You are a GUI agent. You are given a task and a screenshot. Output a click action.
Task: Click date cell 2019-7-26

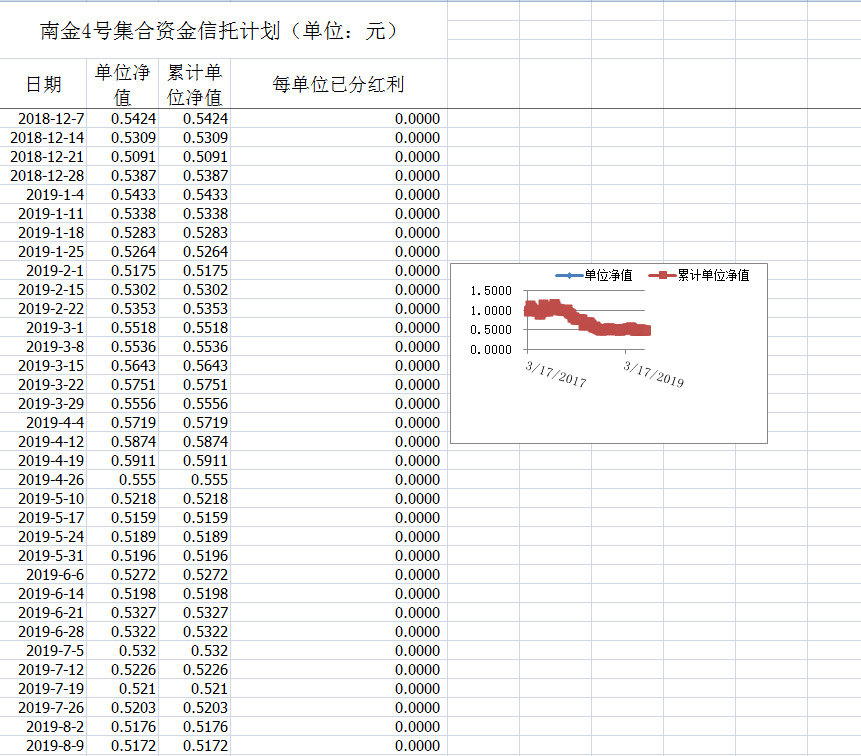pyautogui.click(x=43, y=708)
